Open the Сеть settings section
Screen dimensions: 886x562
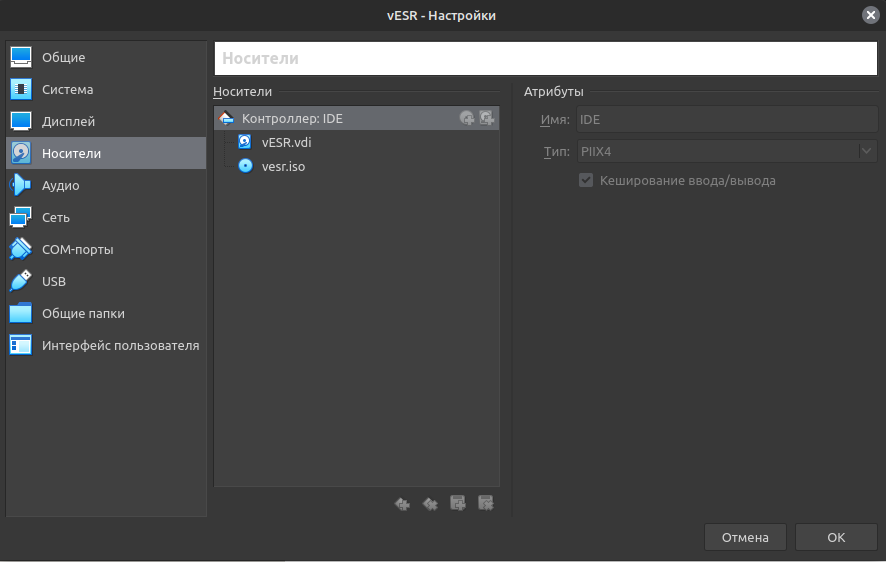(x=56, y=217)
